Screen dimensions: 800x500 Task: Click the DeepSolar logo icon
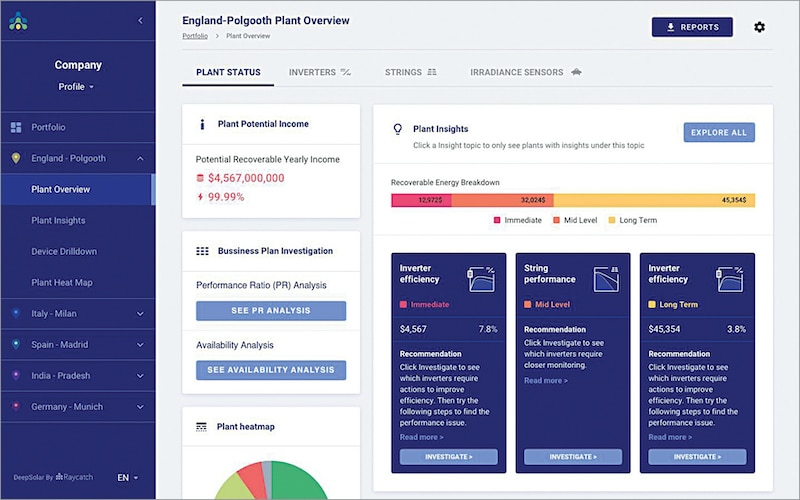[x=18, y=21]
